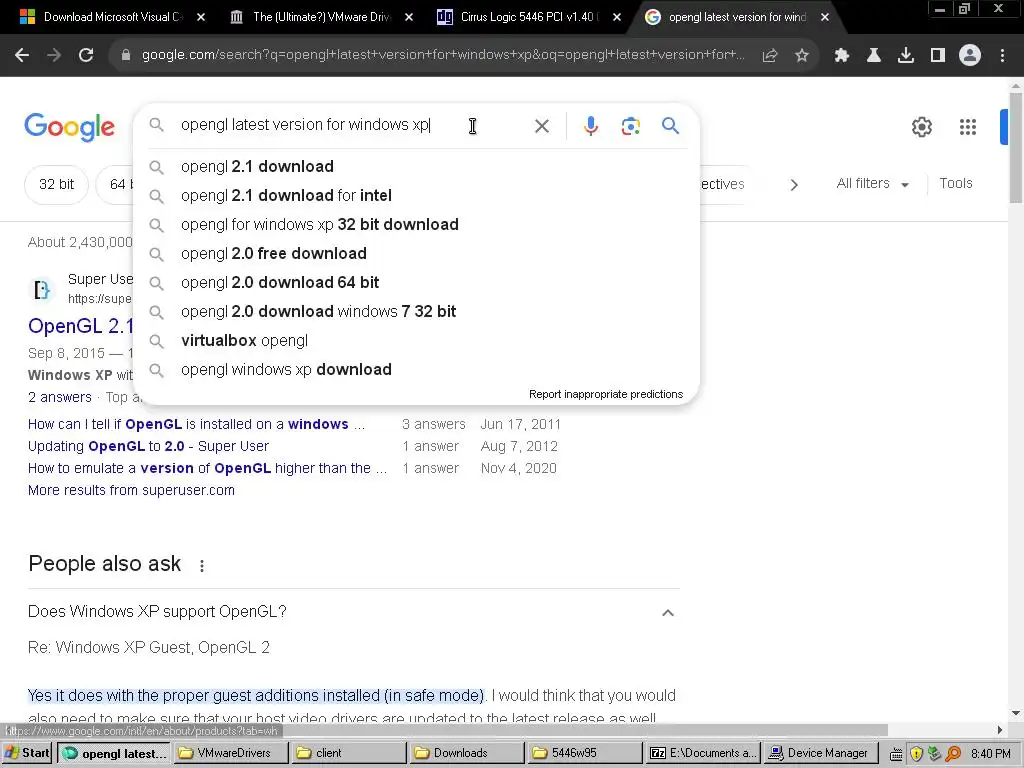Toggle the side panel icon
1024x768 pixels.
click(x=938, y=56)
